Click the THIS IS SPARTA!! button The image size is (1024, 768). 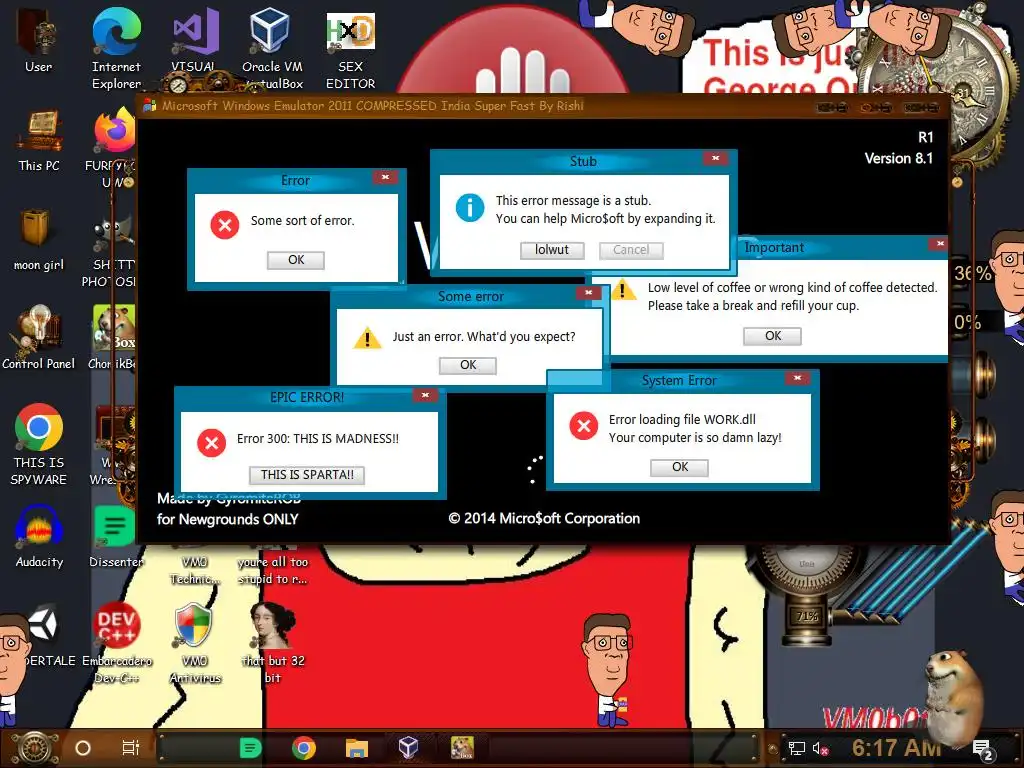click(x=307, y=475)
